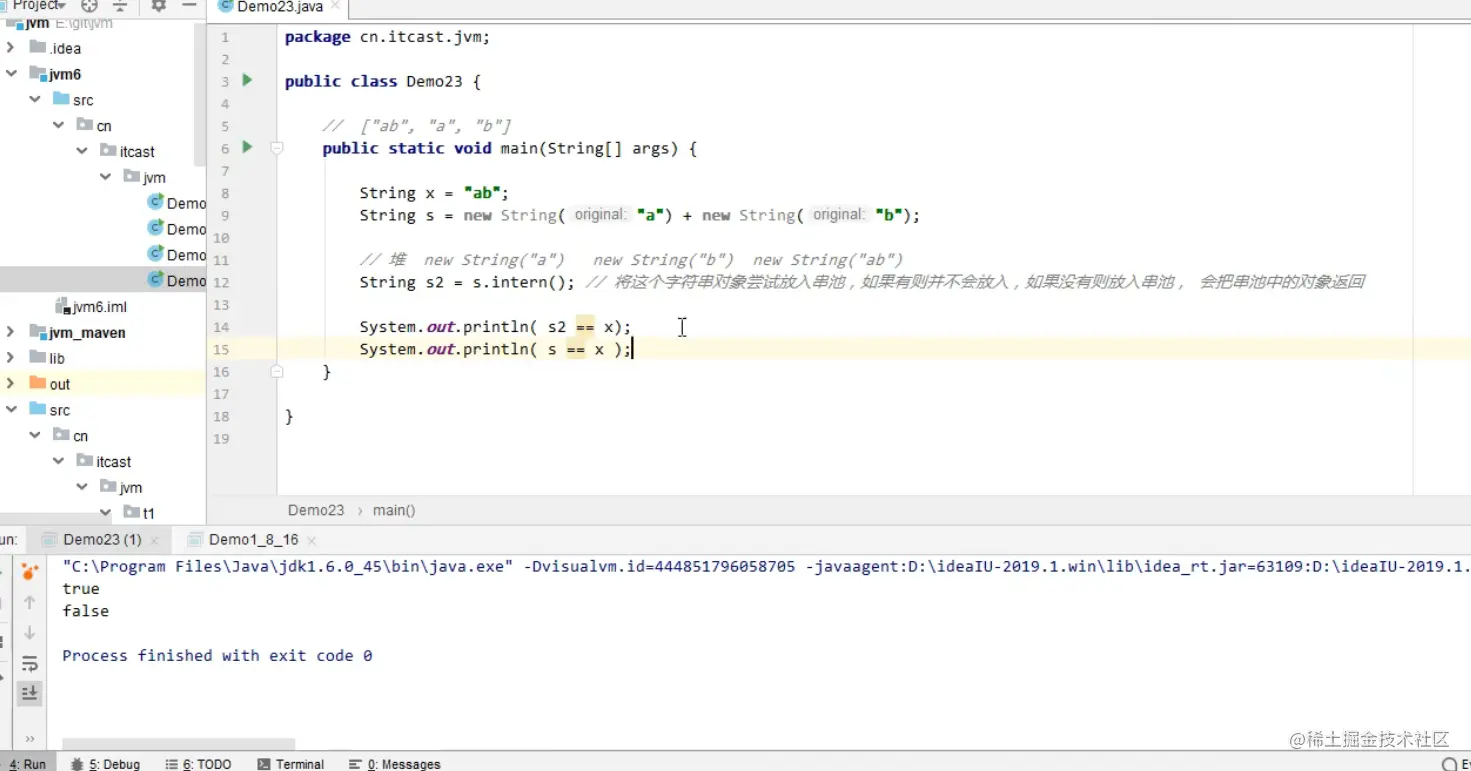Collapse main method via line 16 fold marker
Screen dimensions: 1471x771
point(277,371)
